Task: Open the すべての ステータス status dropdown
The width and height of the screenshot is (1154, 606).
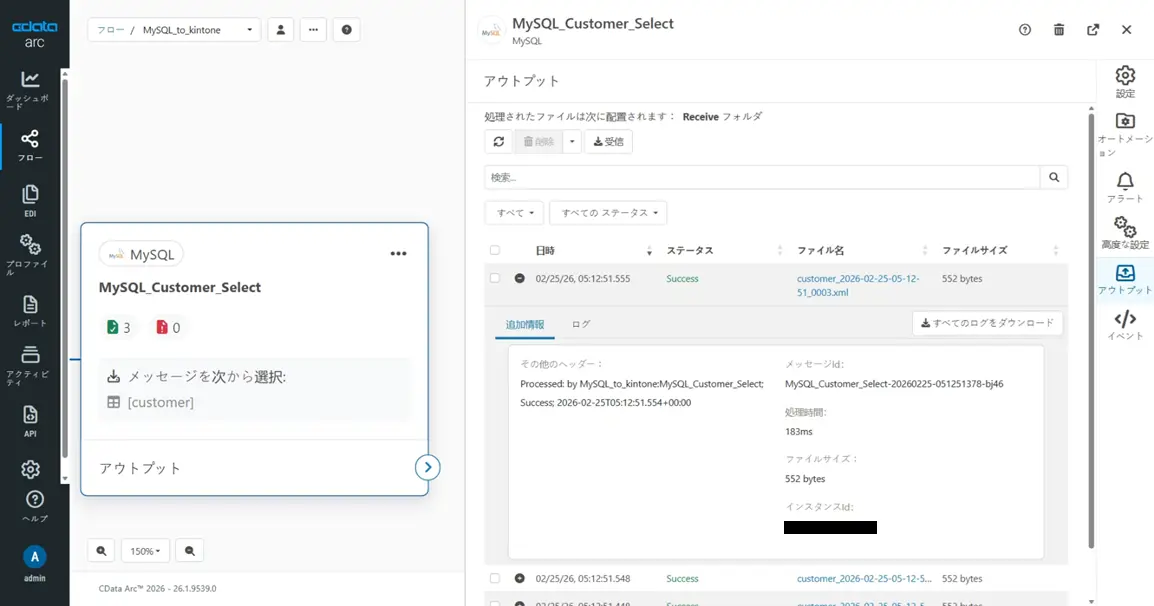Action: 608,213
